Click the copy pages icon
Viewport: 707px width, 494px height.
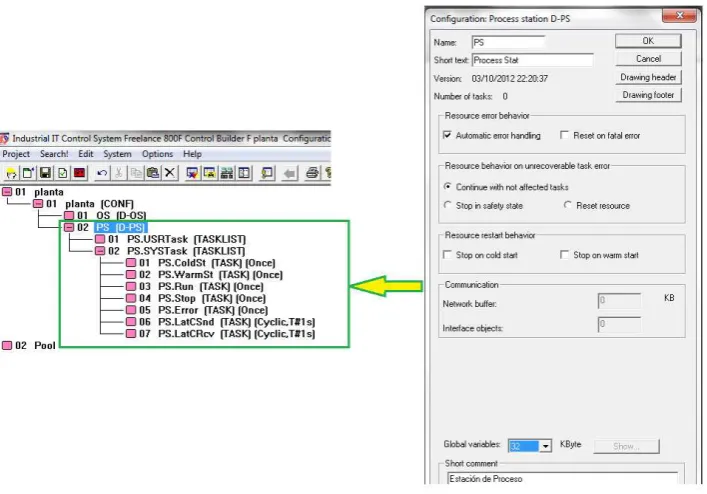136,173
